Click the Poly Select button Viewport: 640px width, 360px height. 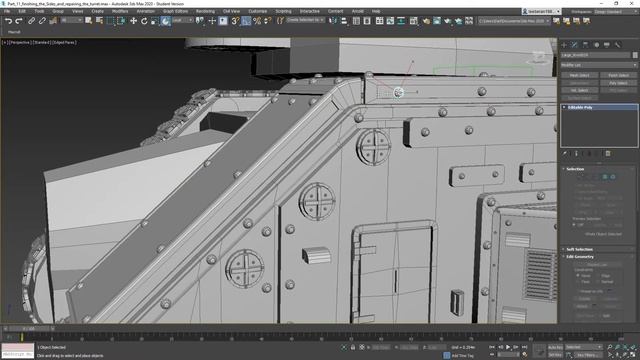[618, 83]
